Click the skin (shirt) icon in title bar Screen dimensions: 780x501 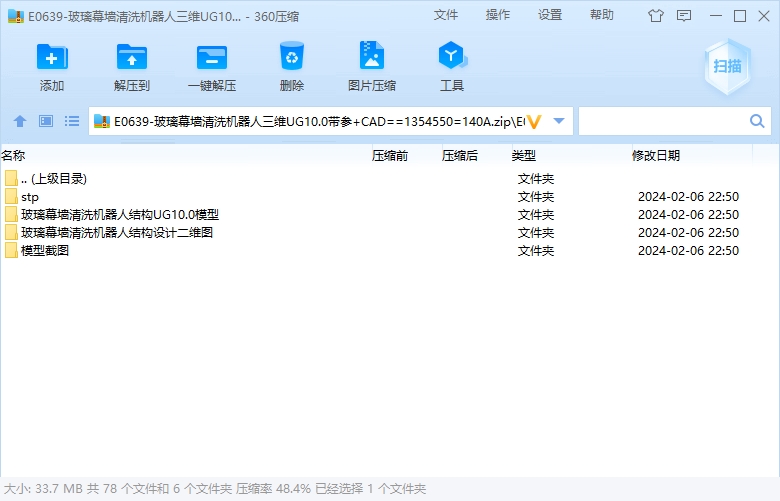(x=656, y=16)
